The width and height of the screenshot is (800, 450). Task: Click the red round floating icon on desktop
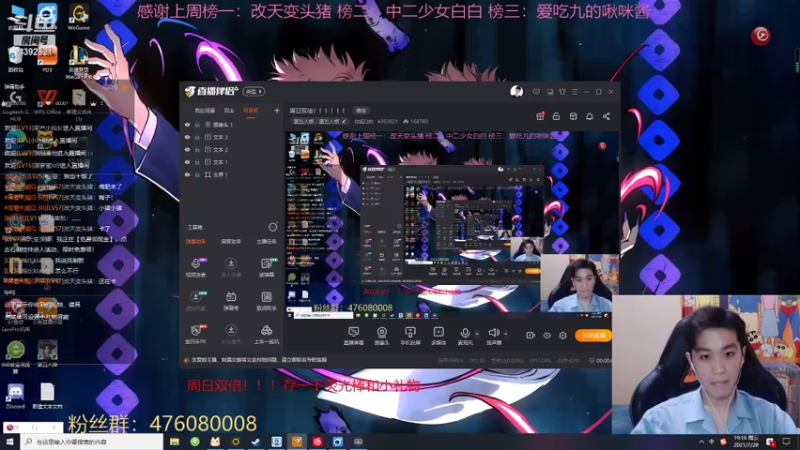761,35
